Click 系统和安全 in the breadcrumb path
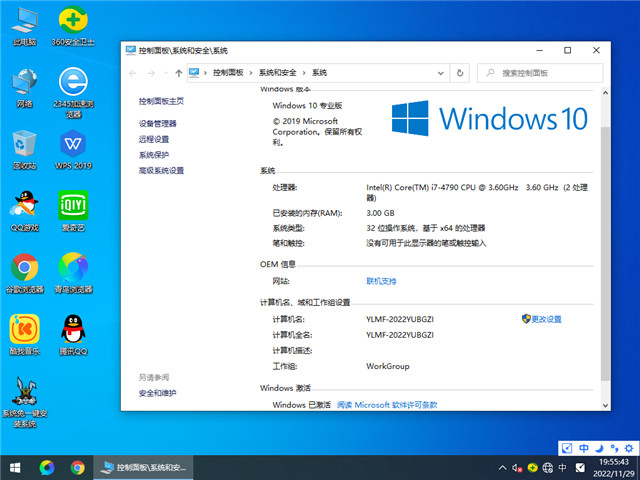Screen dimensions: 640x480 point(279,72)
